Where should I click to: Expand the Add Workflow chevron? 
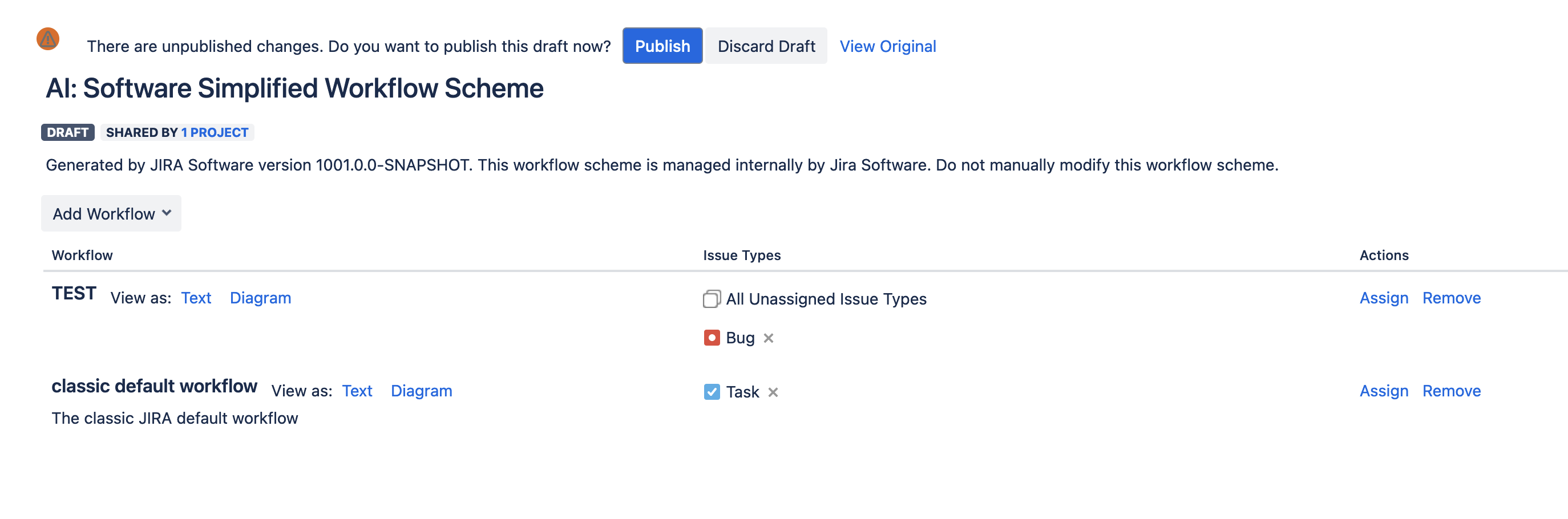pyautogui.click(x=165, y=213)
